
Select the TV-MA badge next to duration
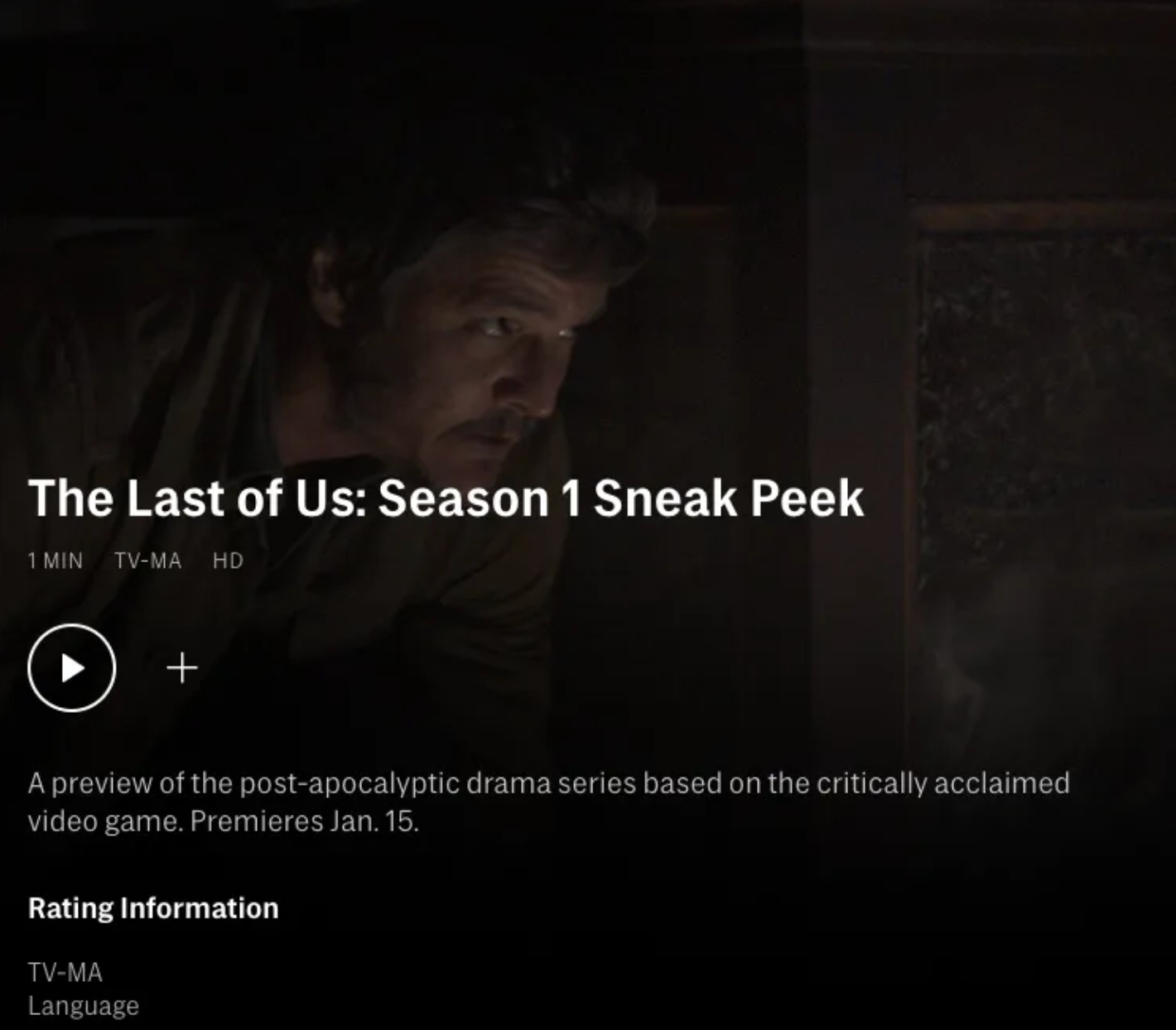click(x=147, y=561)
